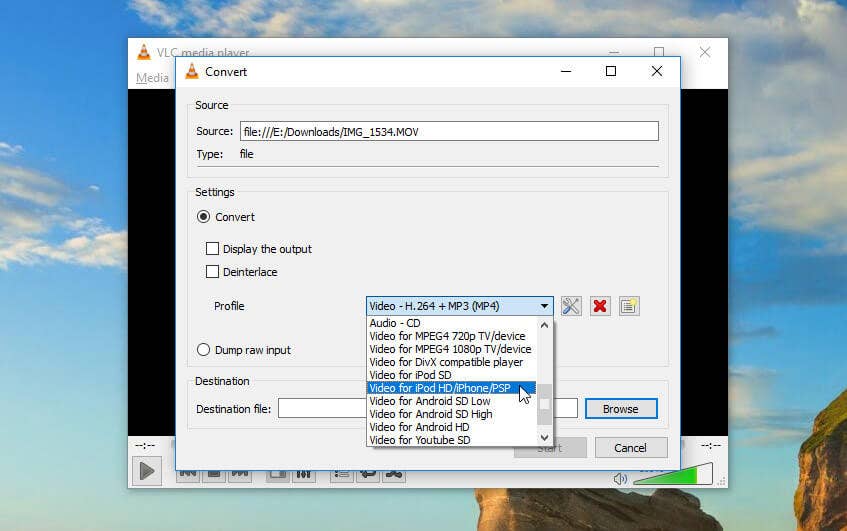Image resolution: width=847 pixels, height=531 pixels.
Task: Collapse the Profile dropdown arrow
Action: pyautogui.click(x=544, y=306)
